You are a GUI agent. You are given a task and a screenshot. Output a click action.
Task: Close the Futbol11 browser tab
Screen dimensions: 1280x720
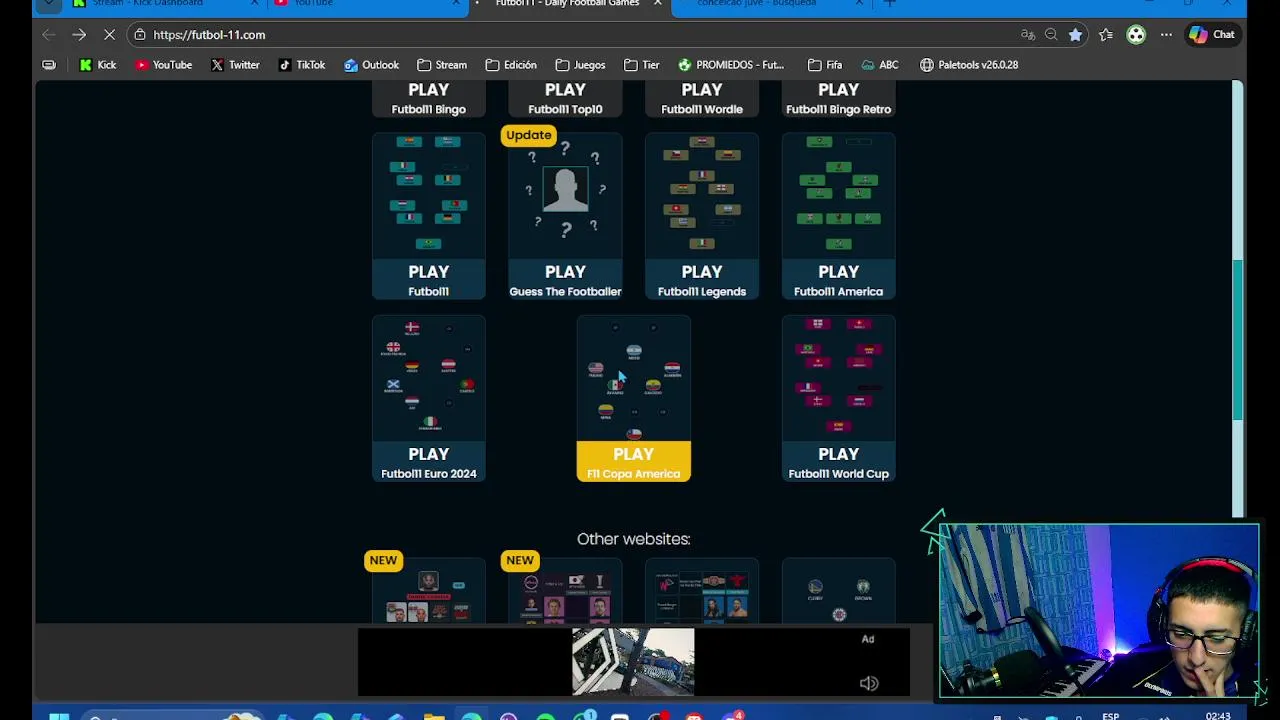pos(658,4)
